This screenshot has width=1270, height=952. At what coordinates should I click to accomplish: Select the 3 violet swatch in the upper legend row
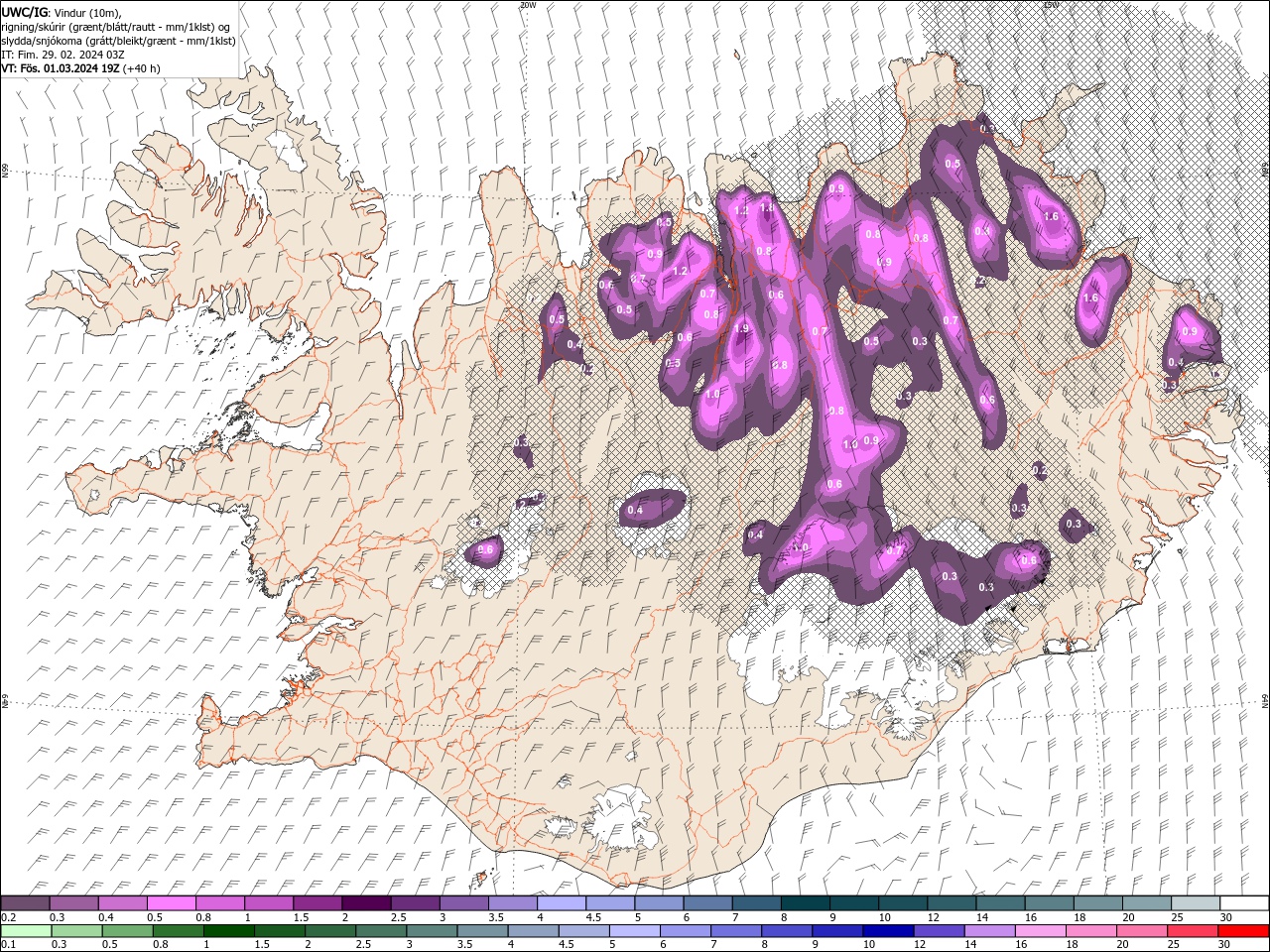click(x=463, y=902)
